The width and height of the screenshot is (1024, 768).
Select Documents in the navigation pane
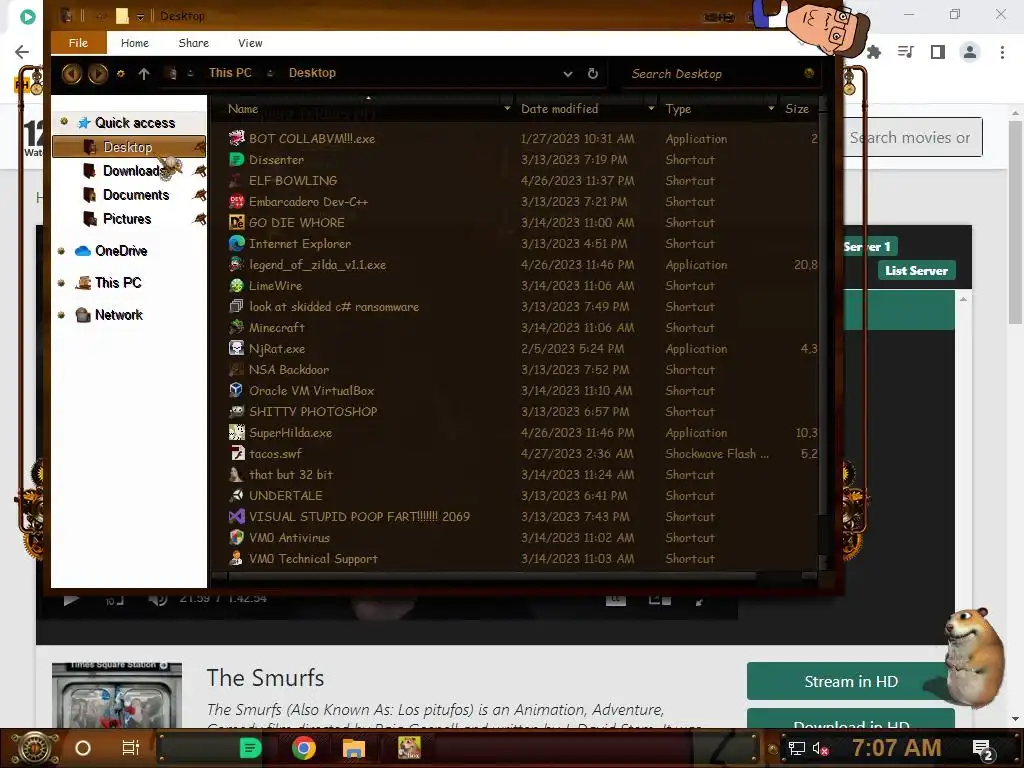[x=136, y=195]
